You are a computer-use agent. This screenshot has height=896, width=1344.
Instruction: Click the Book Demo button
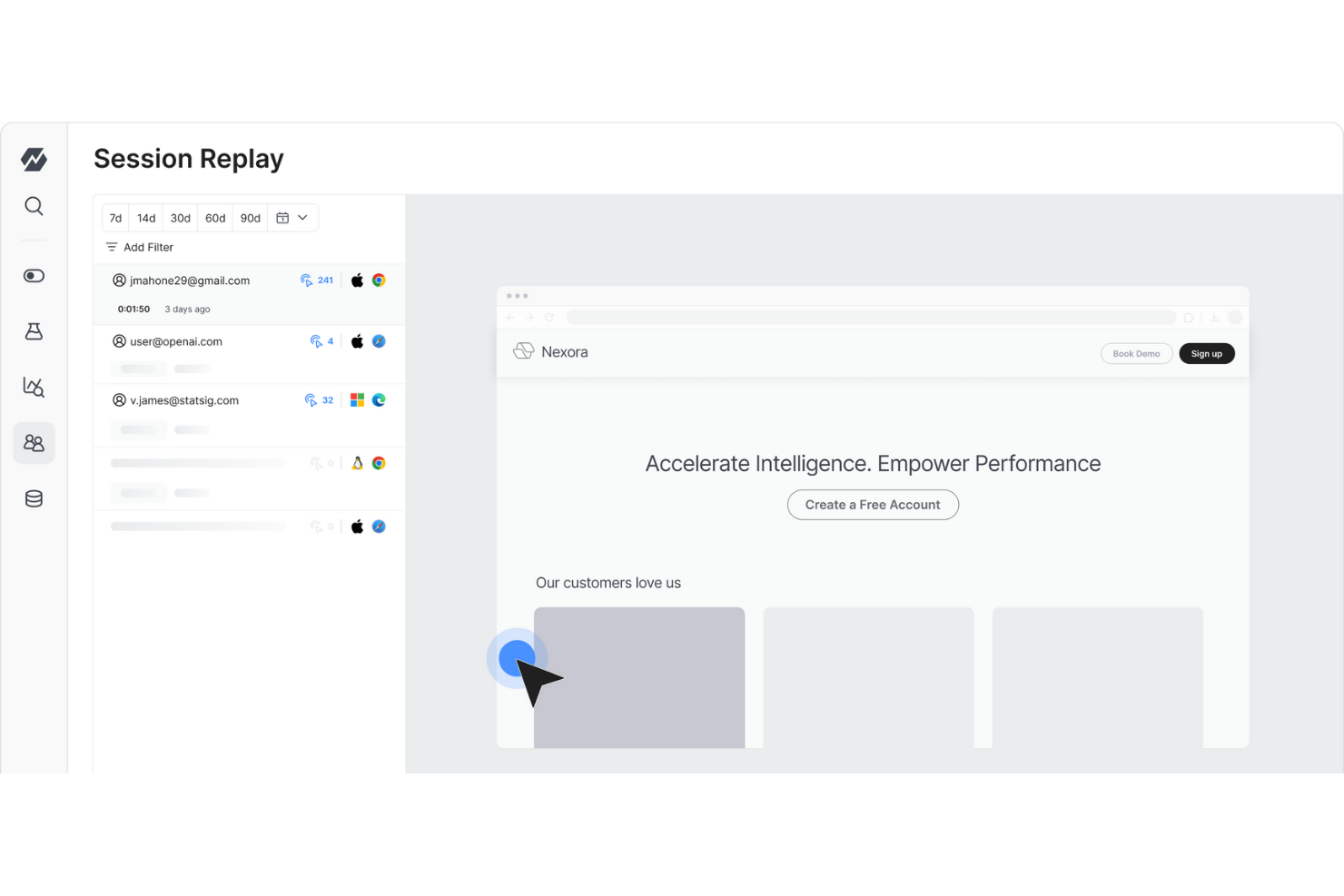pyautogui.click(x=1136, y=354)
